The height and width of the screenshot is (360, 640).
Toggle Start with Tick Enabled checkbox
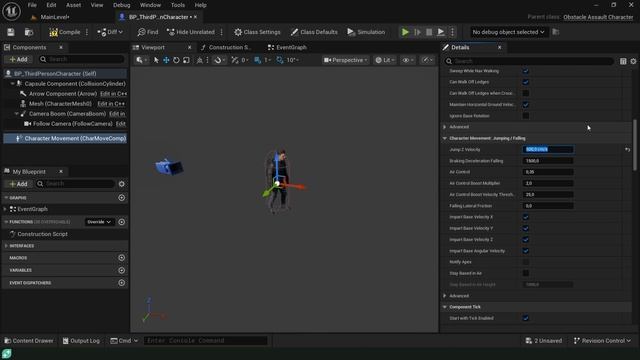tap(526, 318)
